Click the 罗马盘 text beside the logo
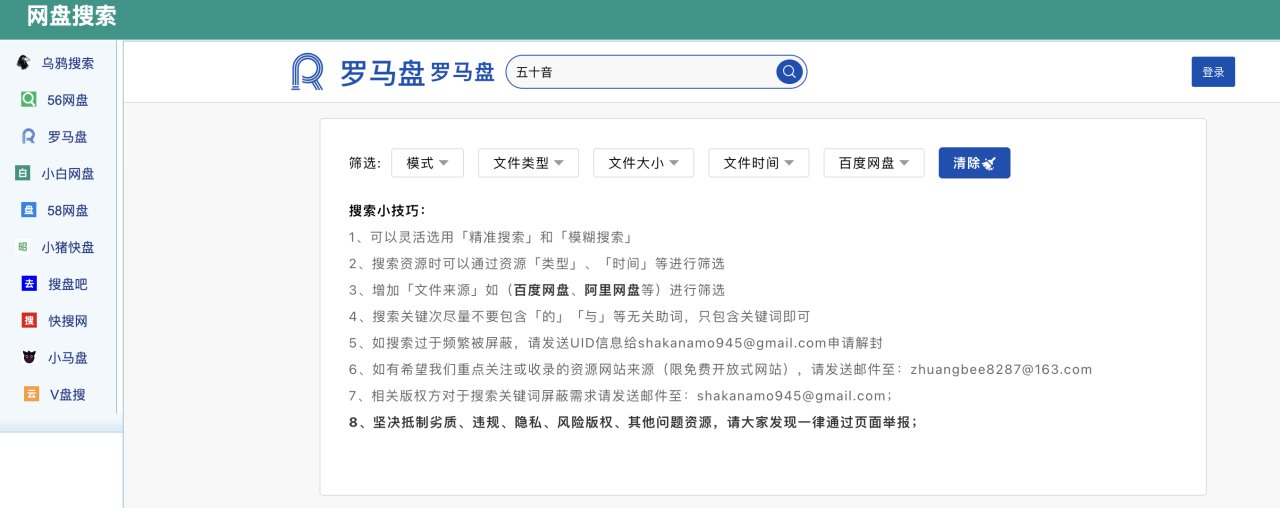1280x508 pixels. click(463, 72)
